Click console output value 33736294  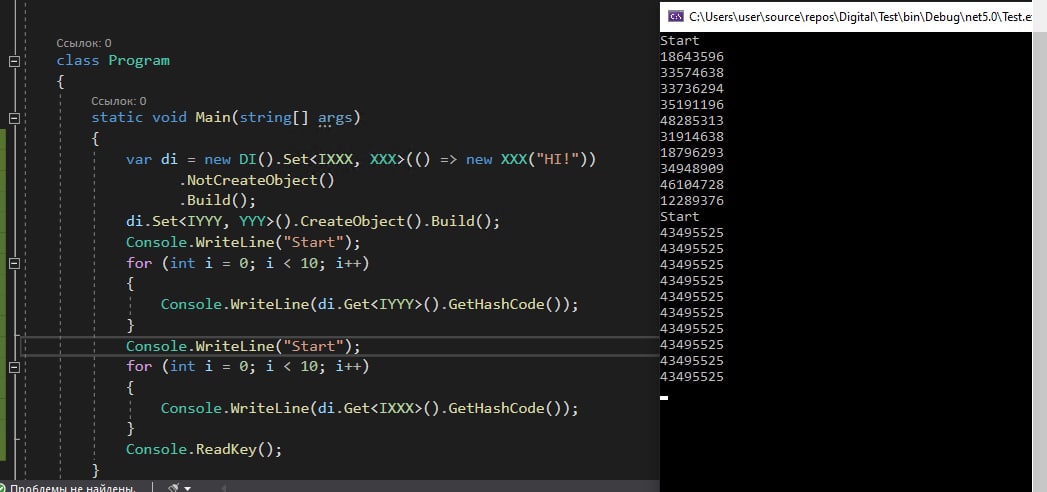692,89
